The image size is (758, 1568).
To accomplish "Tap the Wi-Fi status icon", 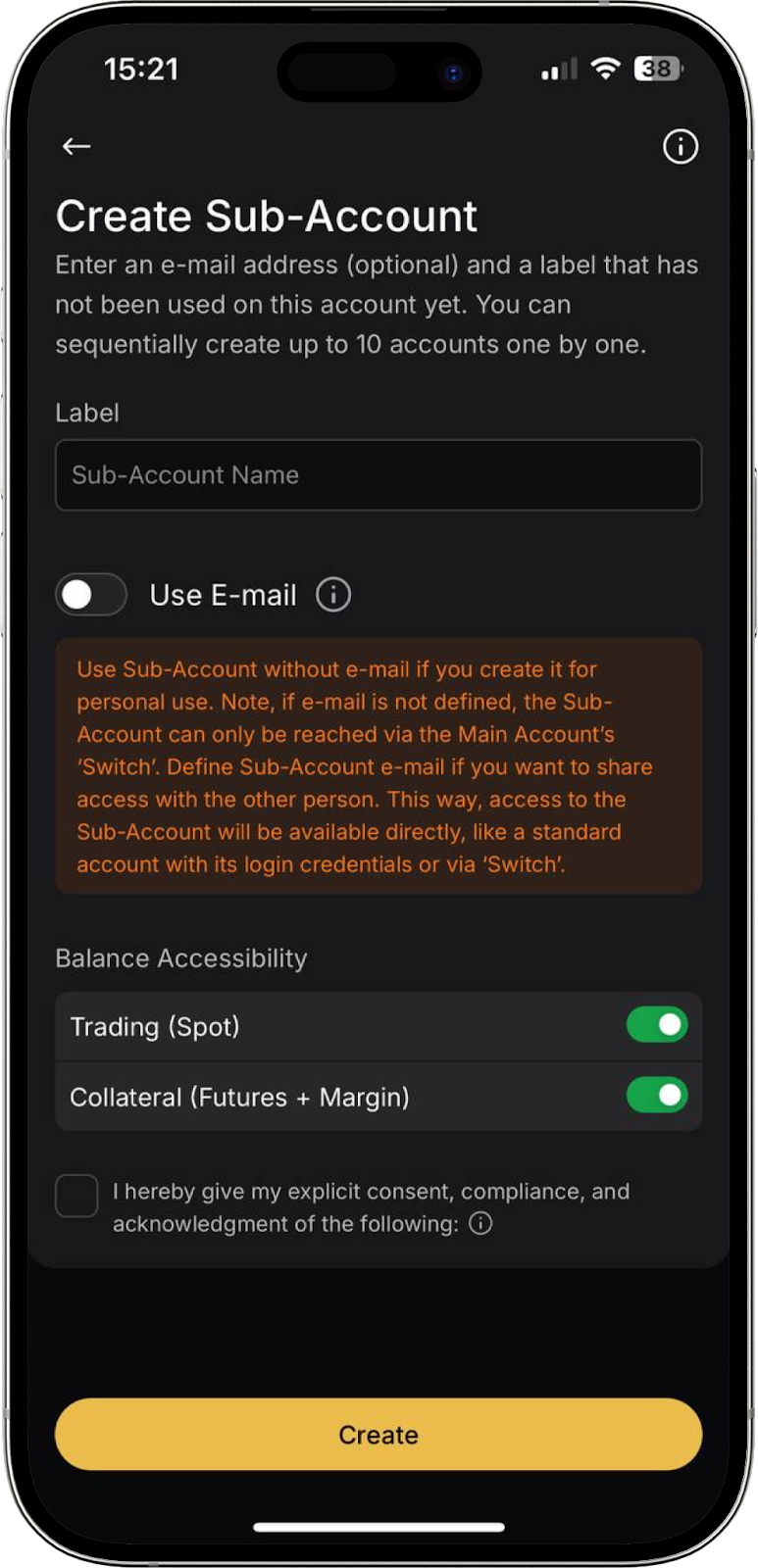I will pos(607,69).
